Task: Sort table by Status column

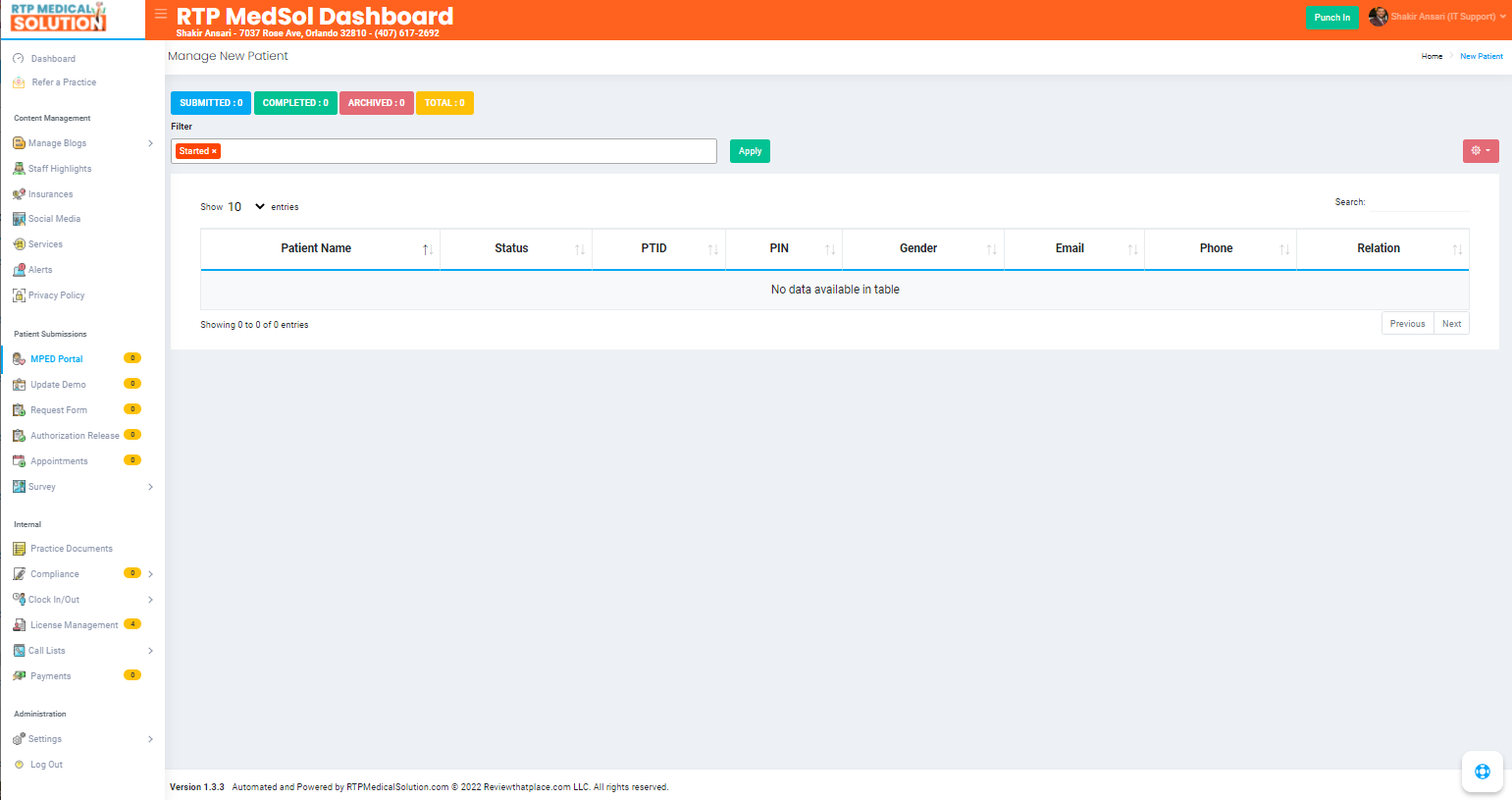Action: [x=516, y=248]
